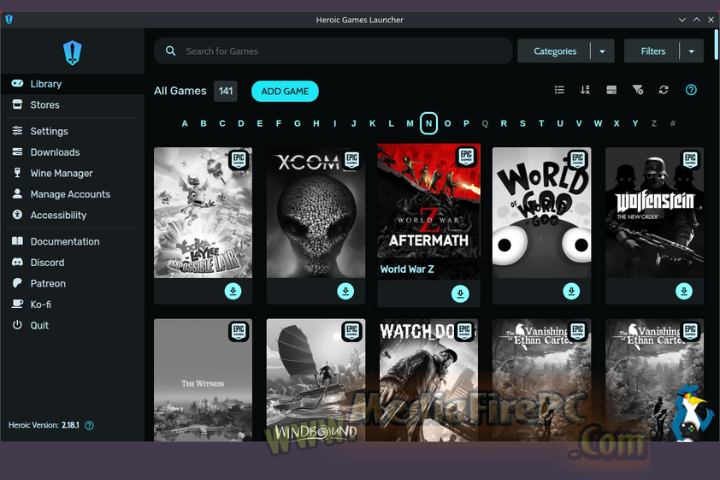
Task: Open the Library section in sidebar
Action: click(73, 84)
